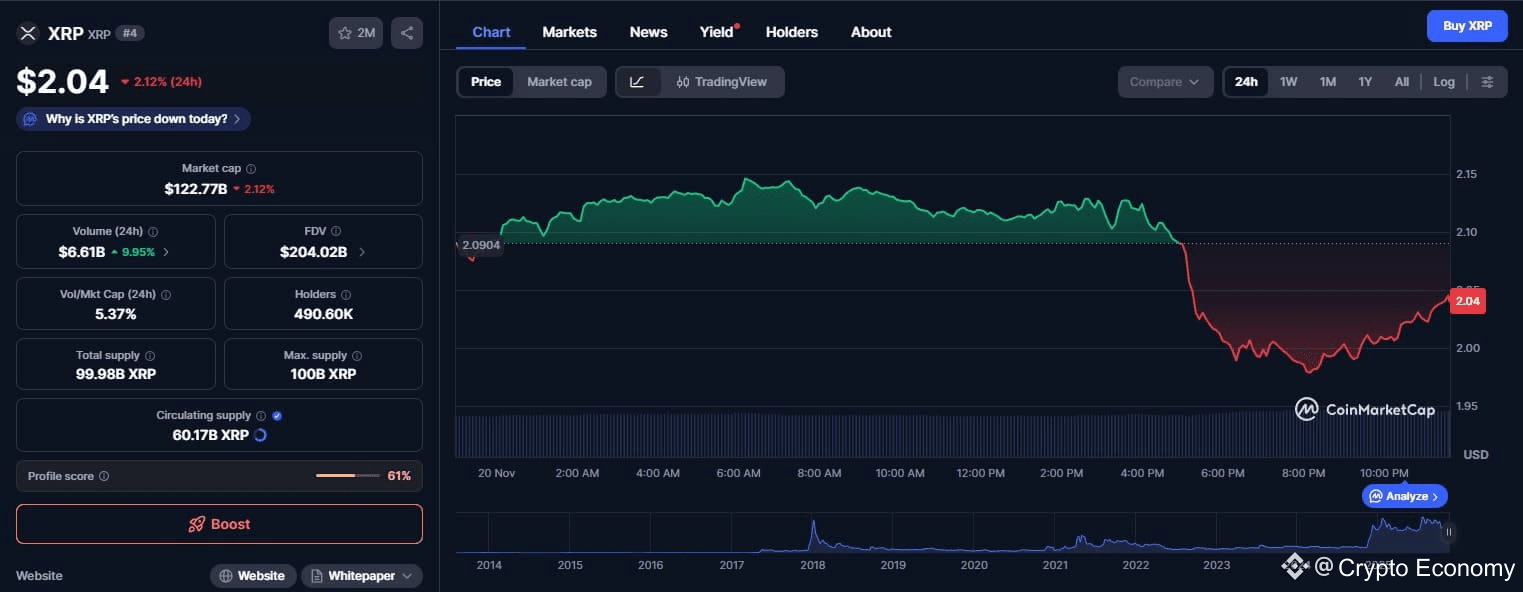
Task: Enable Log scale on chart
Action: point(1443,82)
